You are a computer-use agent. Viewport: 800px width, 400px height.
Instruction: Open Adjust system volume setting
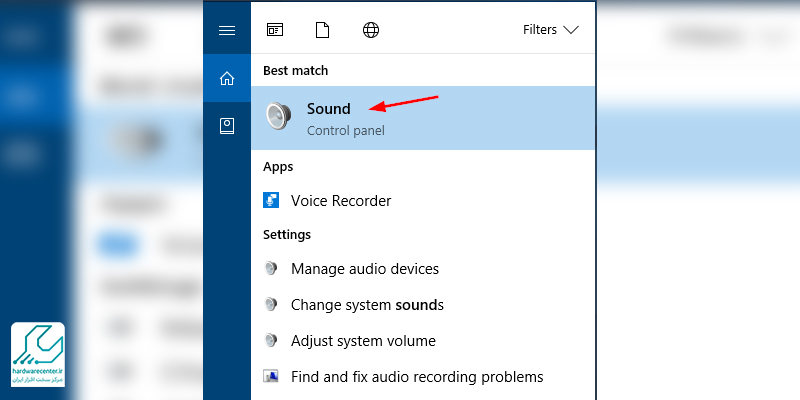(363, 341)
